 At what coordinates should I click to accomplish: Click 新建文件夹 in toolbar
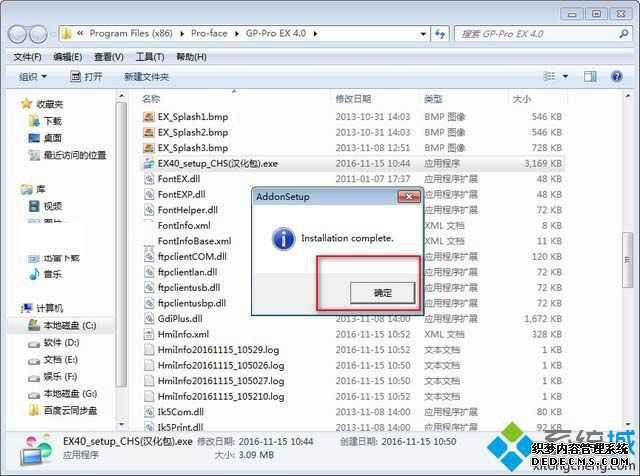pos(146,76)
